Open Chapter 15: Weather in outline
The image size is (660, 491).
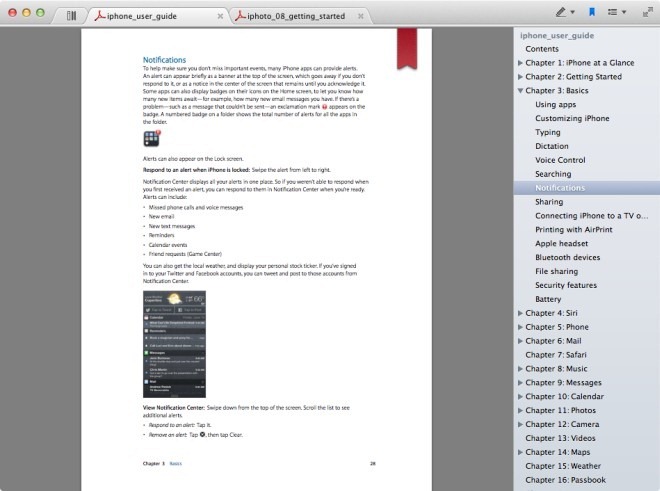[563, 466]
